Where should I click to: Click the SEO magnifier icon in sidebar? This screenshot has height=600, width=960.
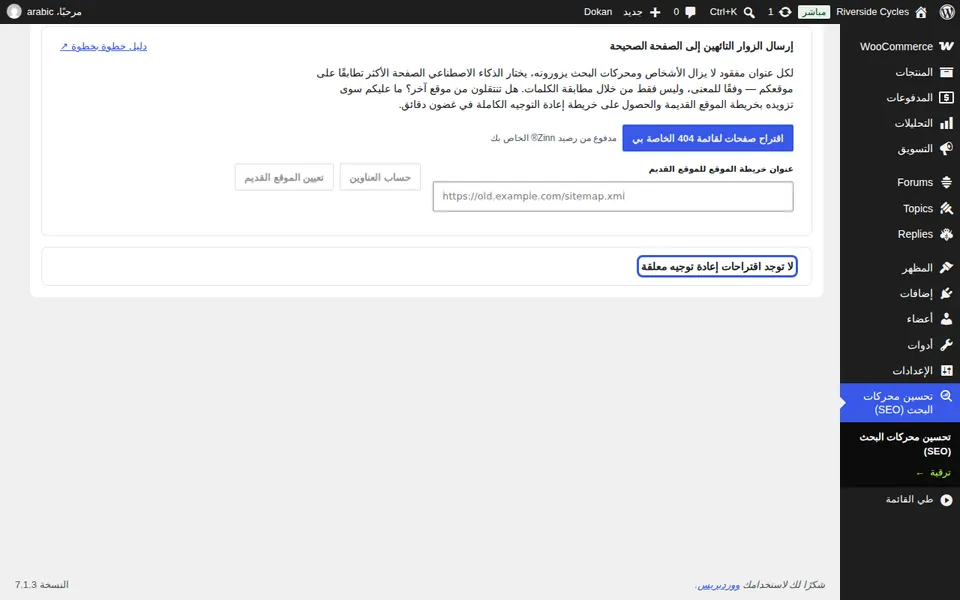[946, 396]
